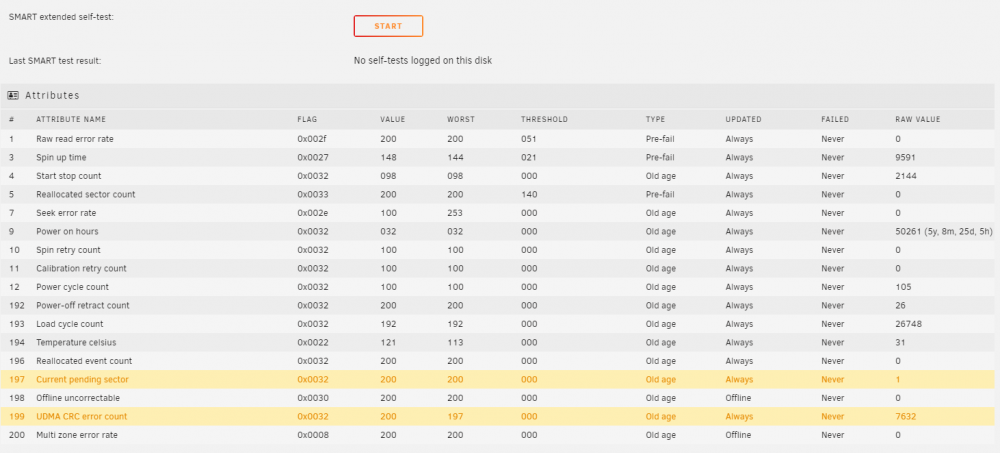The height and width of the screenshot is (453, 1000).
Task: Click raw value 31 for Temperature celsius
Action: tap(900, 342)
